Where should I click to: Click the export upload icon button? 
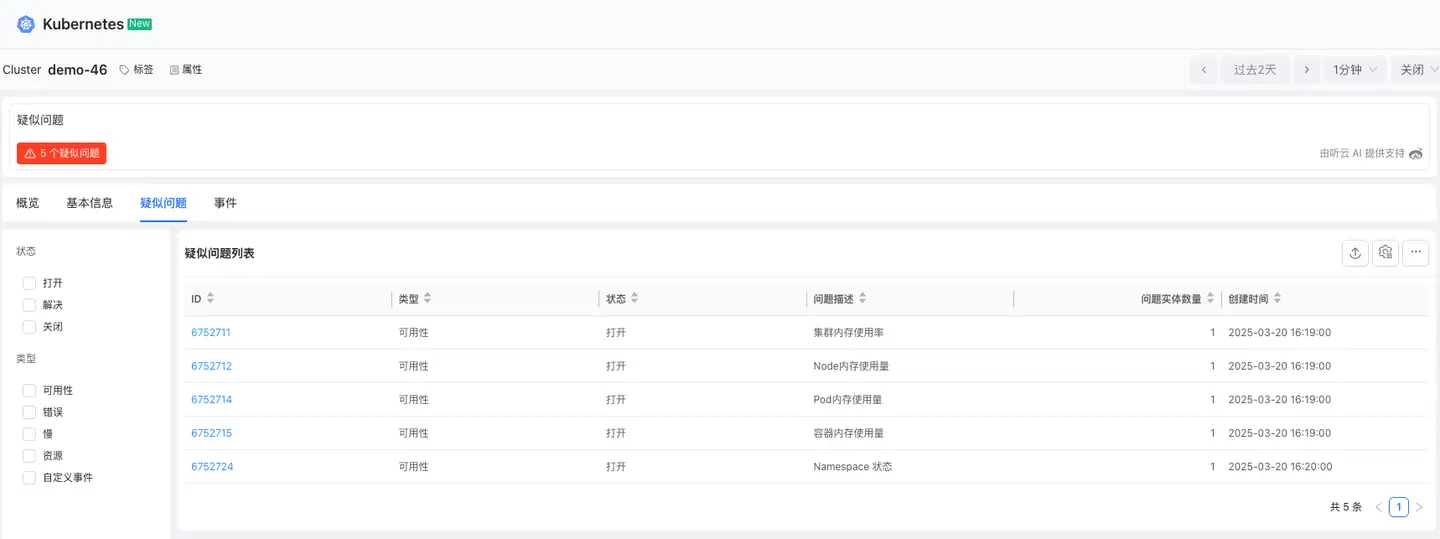[1355, 253]
